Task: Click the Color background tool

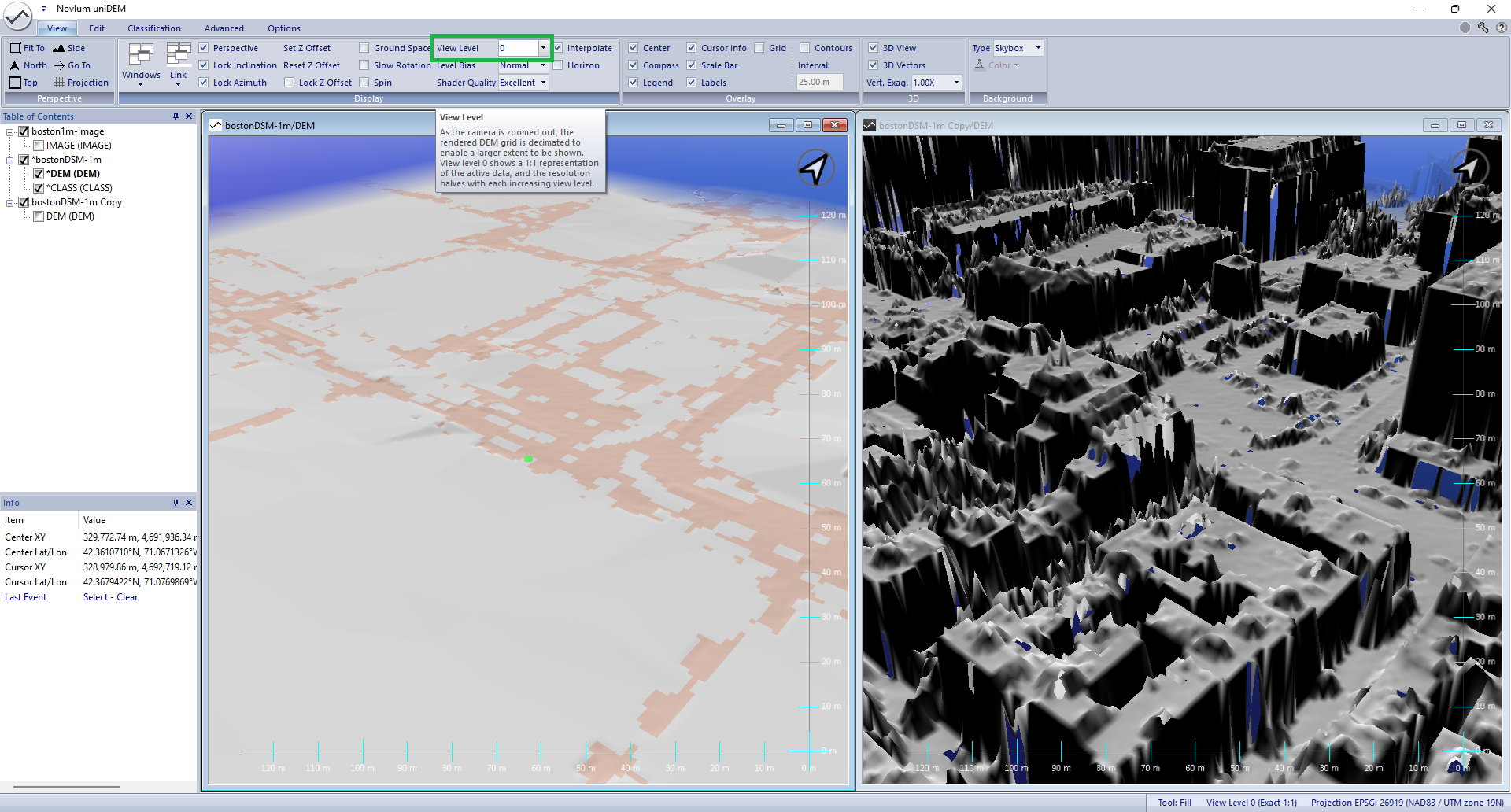Action: tap(996, 65)
